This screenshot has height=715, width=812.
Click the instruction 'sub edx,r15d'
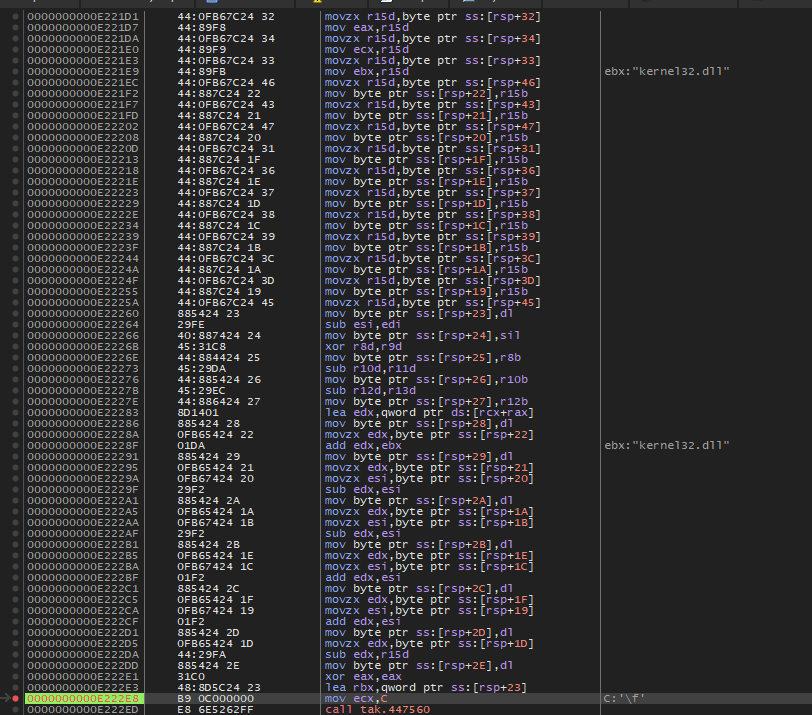[x=367, y=654]
